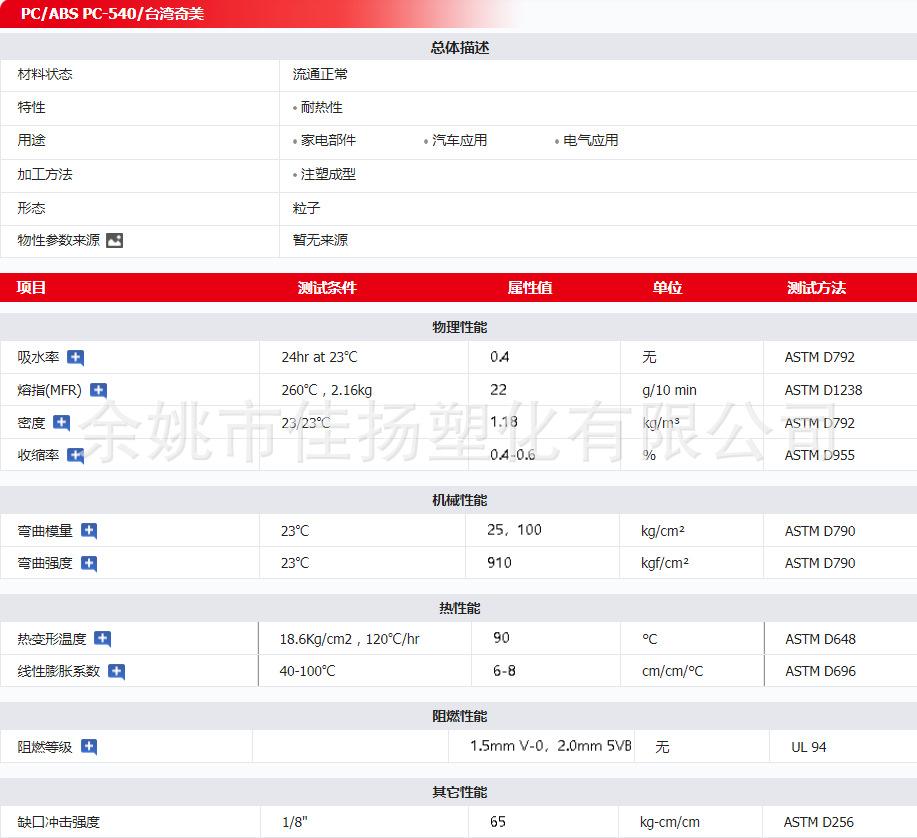Click the expansion coefficient value 6-8
The height and width of the screenshot is (838, 917).
pos(504,671)
